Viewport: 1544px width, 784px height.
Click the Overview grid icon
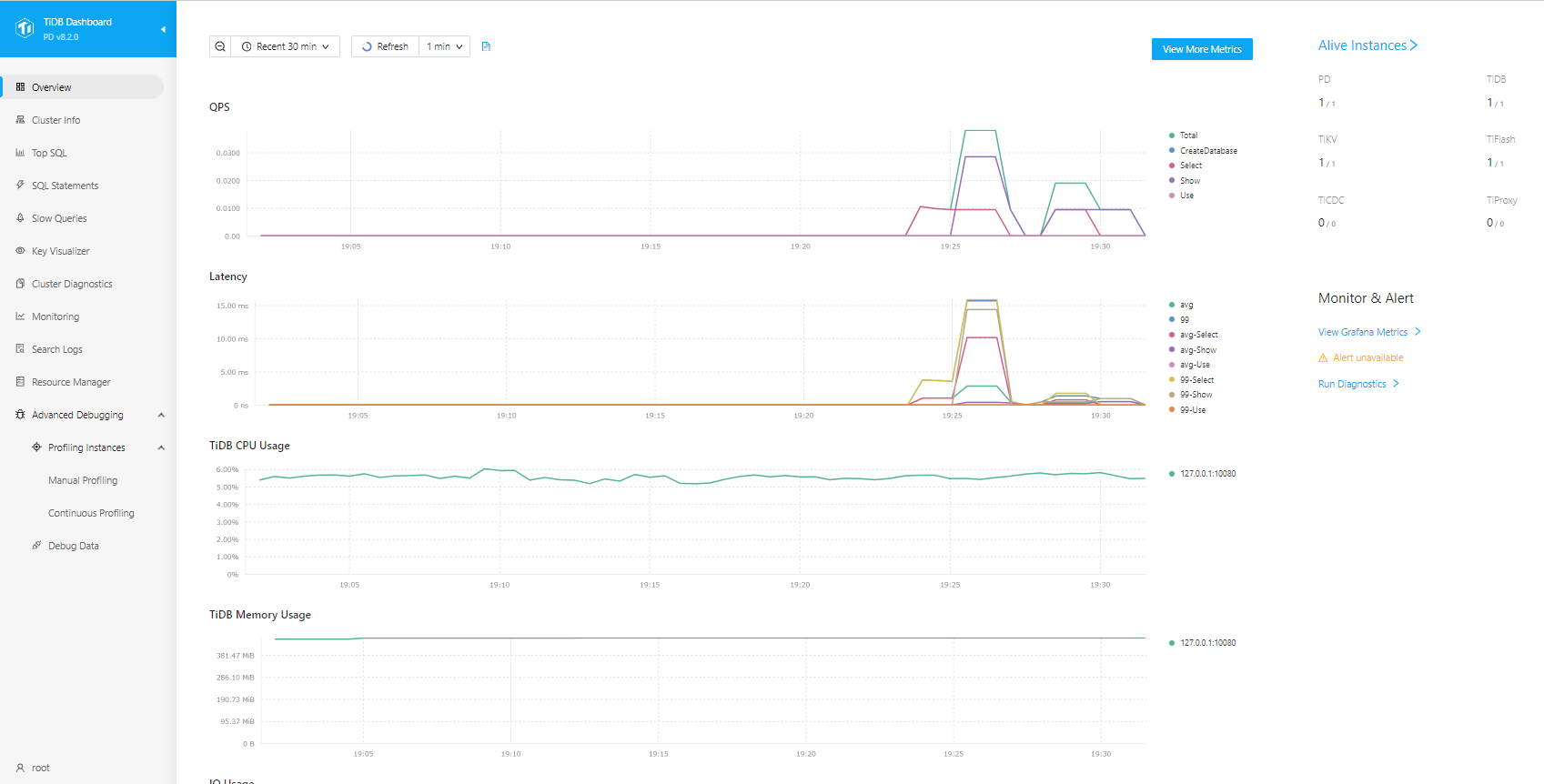point(20,87)
